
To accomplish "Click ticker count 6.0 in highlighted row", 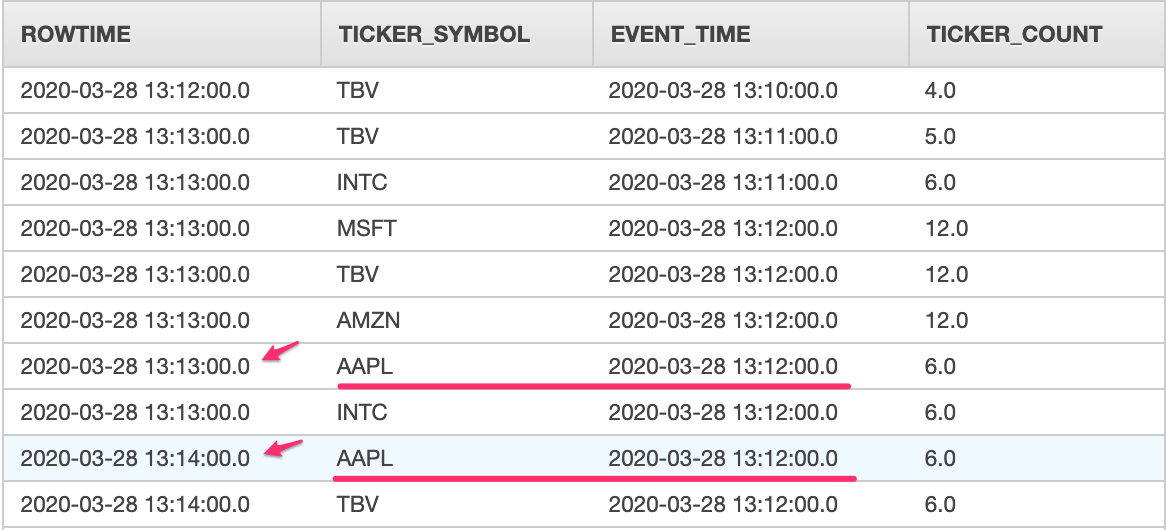I will pyautogui.click(x=941, y=458).
